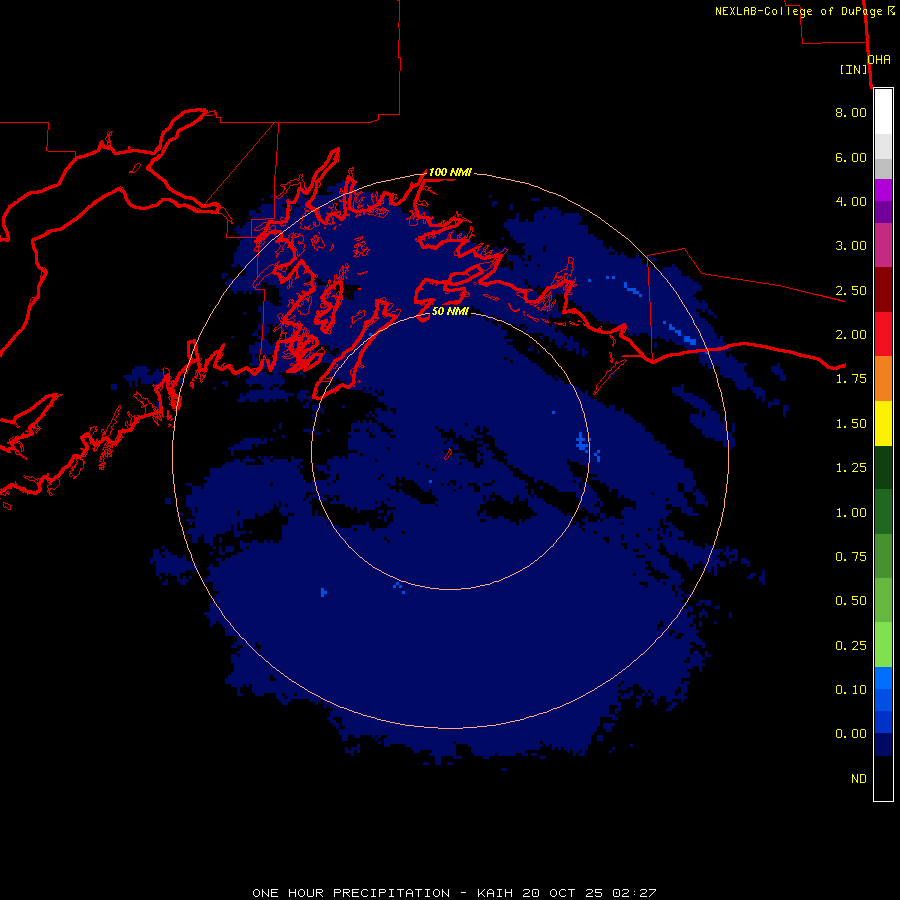Click the 2.50 legend value

[x=851, y=290]
